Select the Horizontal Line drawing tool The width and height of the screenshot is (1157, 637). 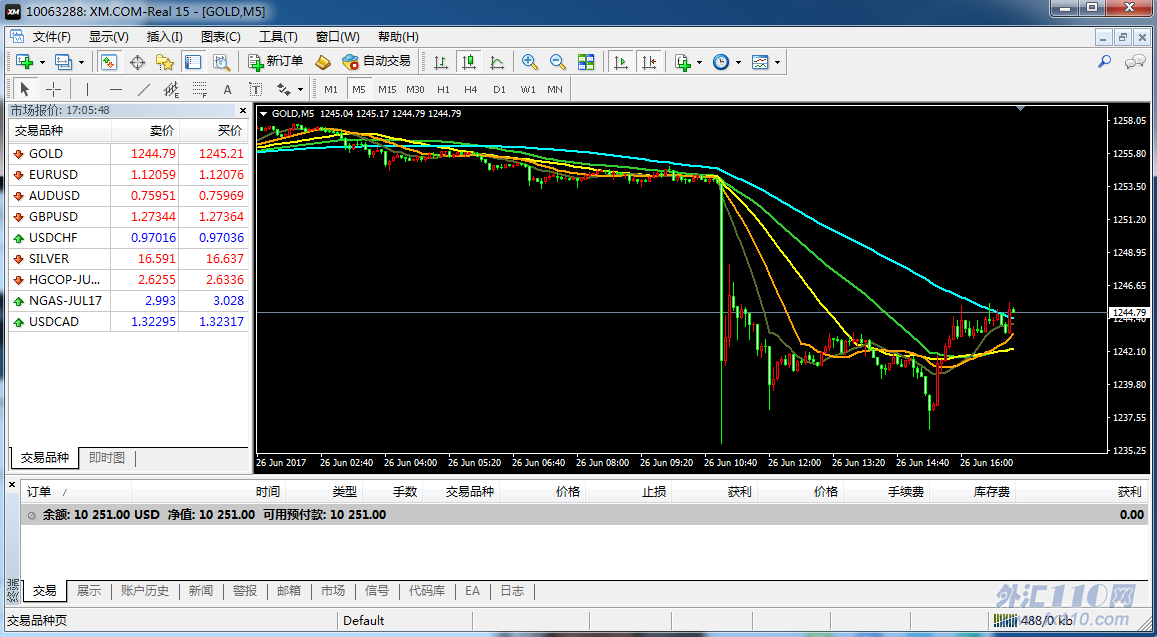pos(115,89)
